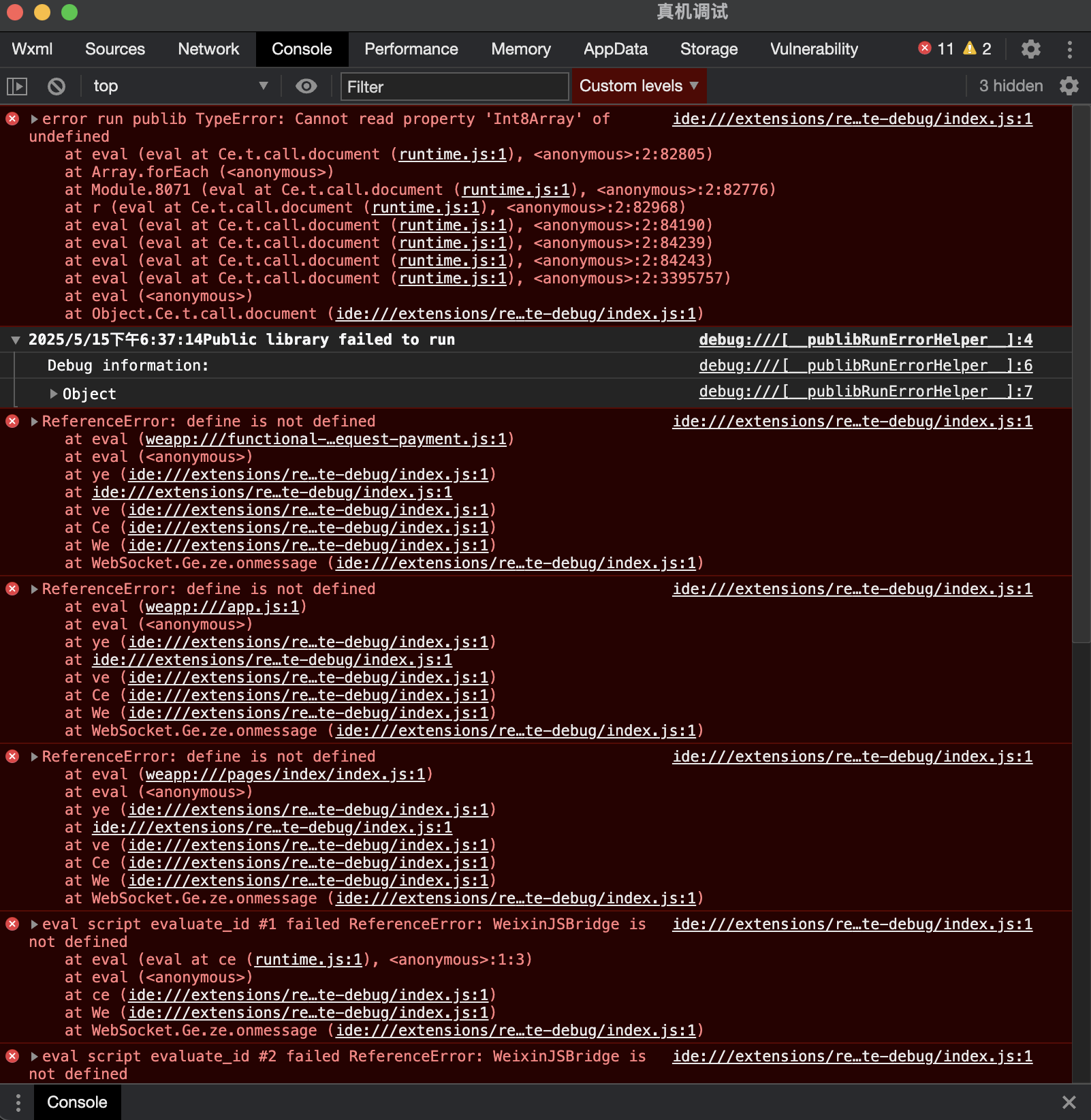Switch to the AppData tab

click(x=616, y=49)
